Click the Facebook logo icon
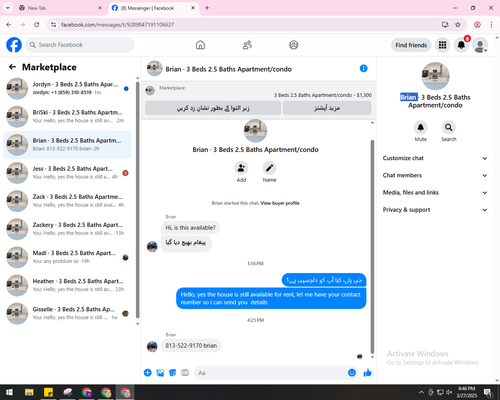Viewport: 500px width, 400px height. point(14,45)
